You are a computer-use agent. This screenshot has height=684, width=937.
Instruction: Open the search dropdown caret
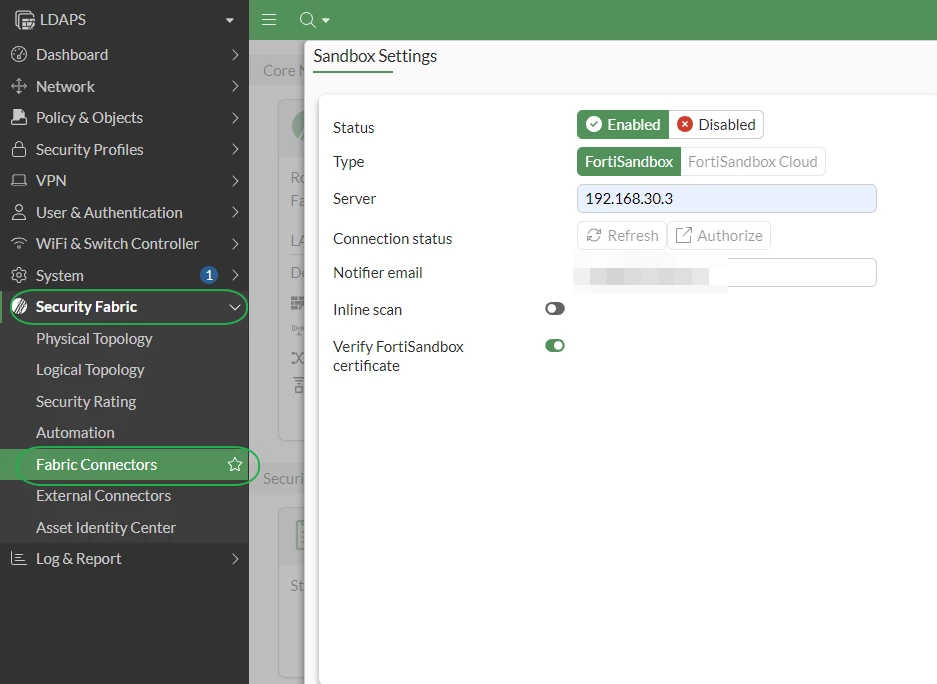click(x=326, y=20)
